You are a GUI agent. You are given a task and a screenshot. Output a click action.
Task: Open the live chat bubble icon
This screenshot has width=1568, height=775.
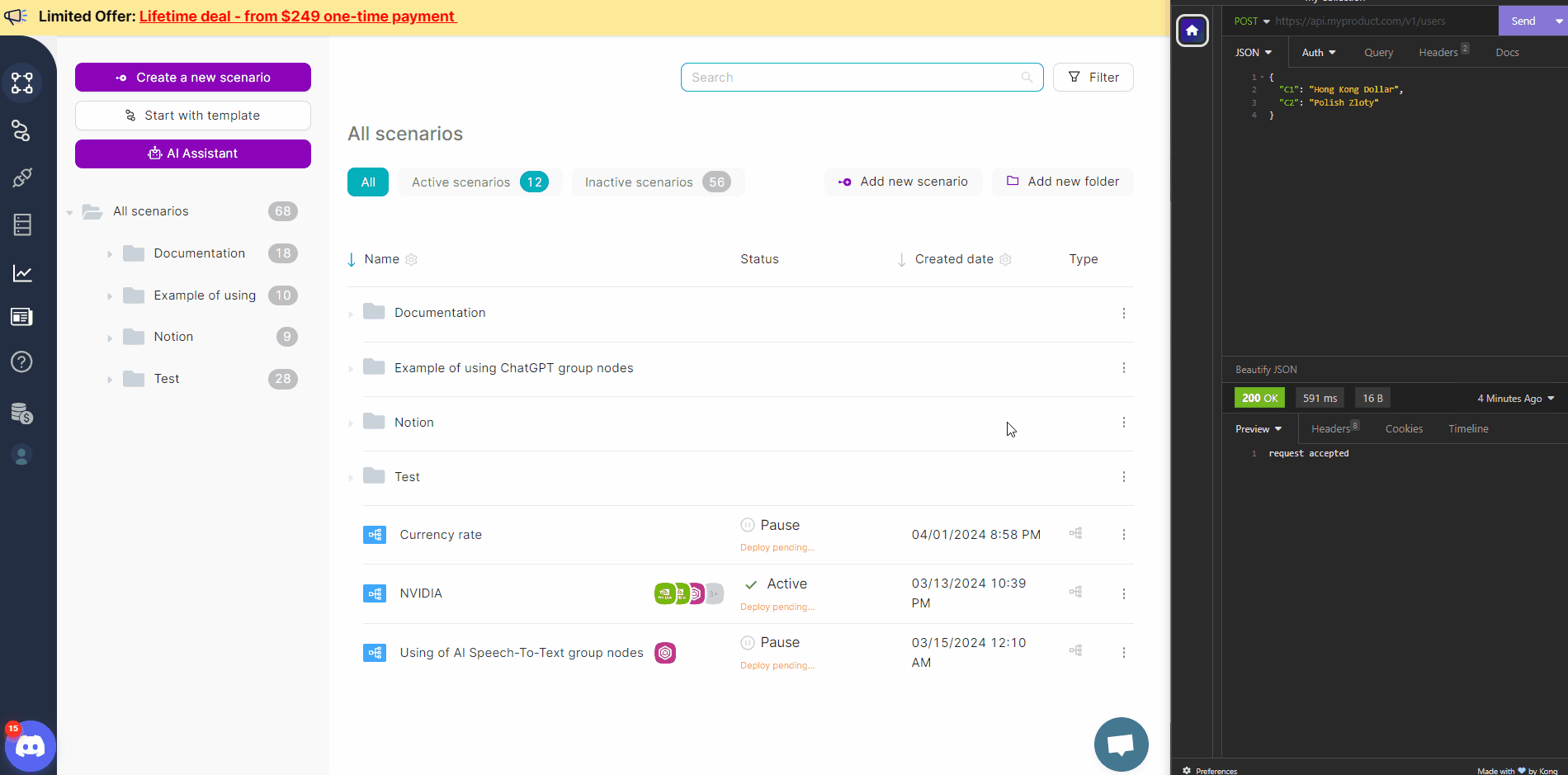point(1121,744)
